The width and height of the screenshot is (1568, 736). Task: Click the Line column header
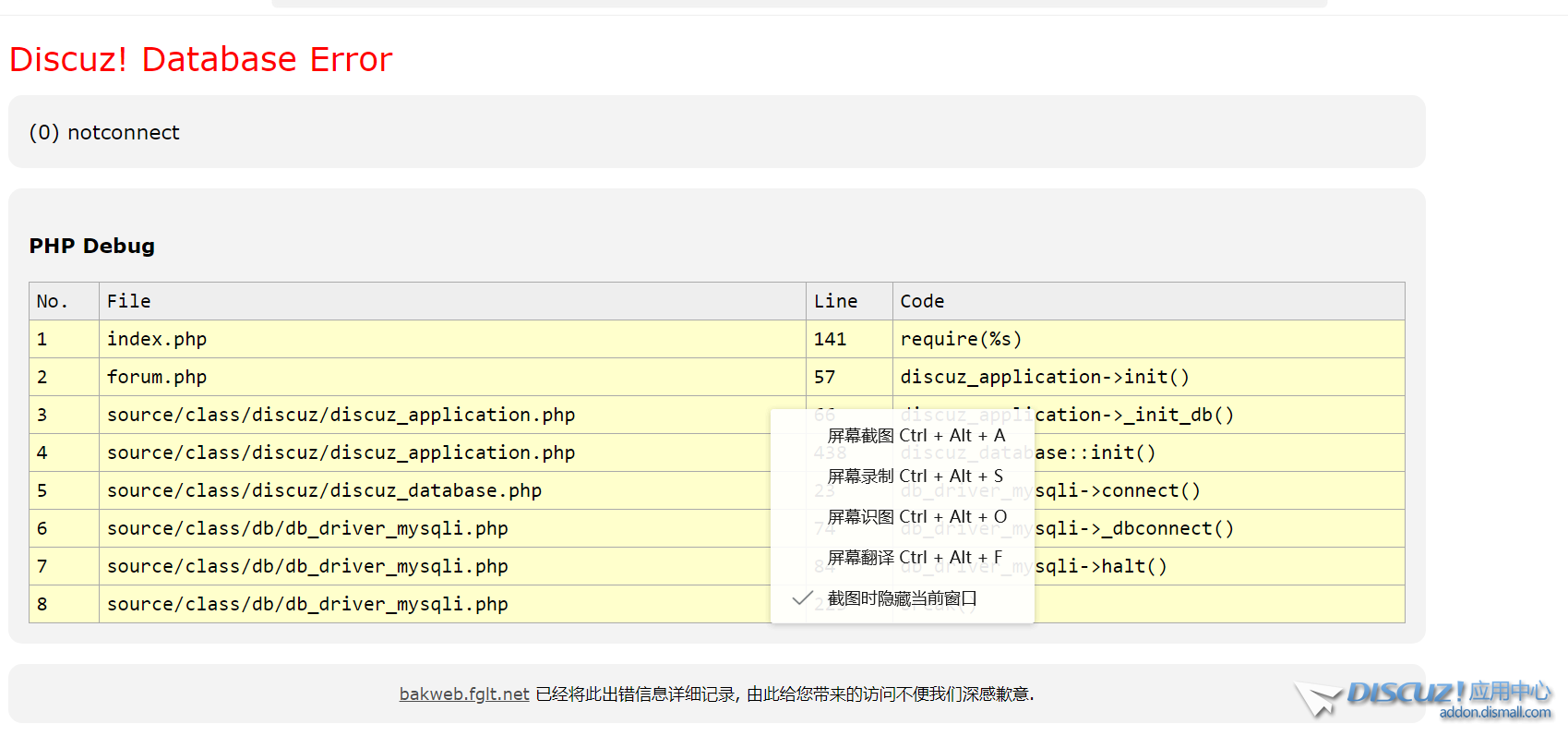coord(835,302)
